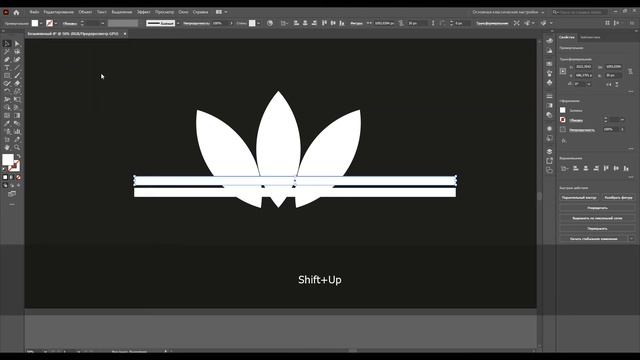Flip vertically in the Properties panel

tap(616, 84)
